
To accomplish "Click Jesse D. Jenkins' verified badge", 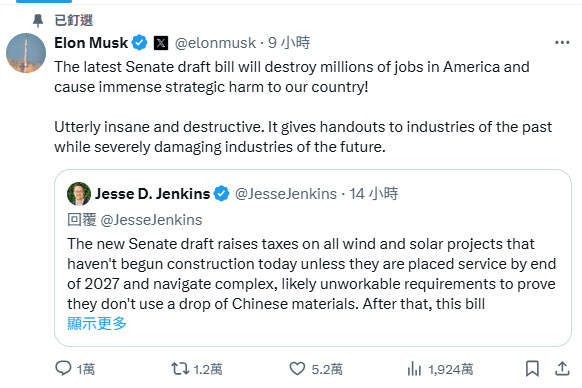I will click(x=222, y=194).
